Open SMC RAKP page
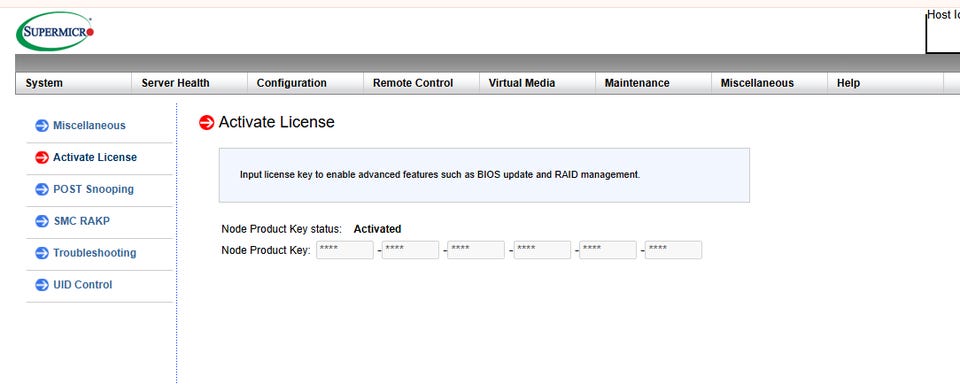This screenshot has width=960, height=384. point(81,221)
